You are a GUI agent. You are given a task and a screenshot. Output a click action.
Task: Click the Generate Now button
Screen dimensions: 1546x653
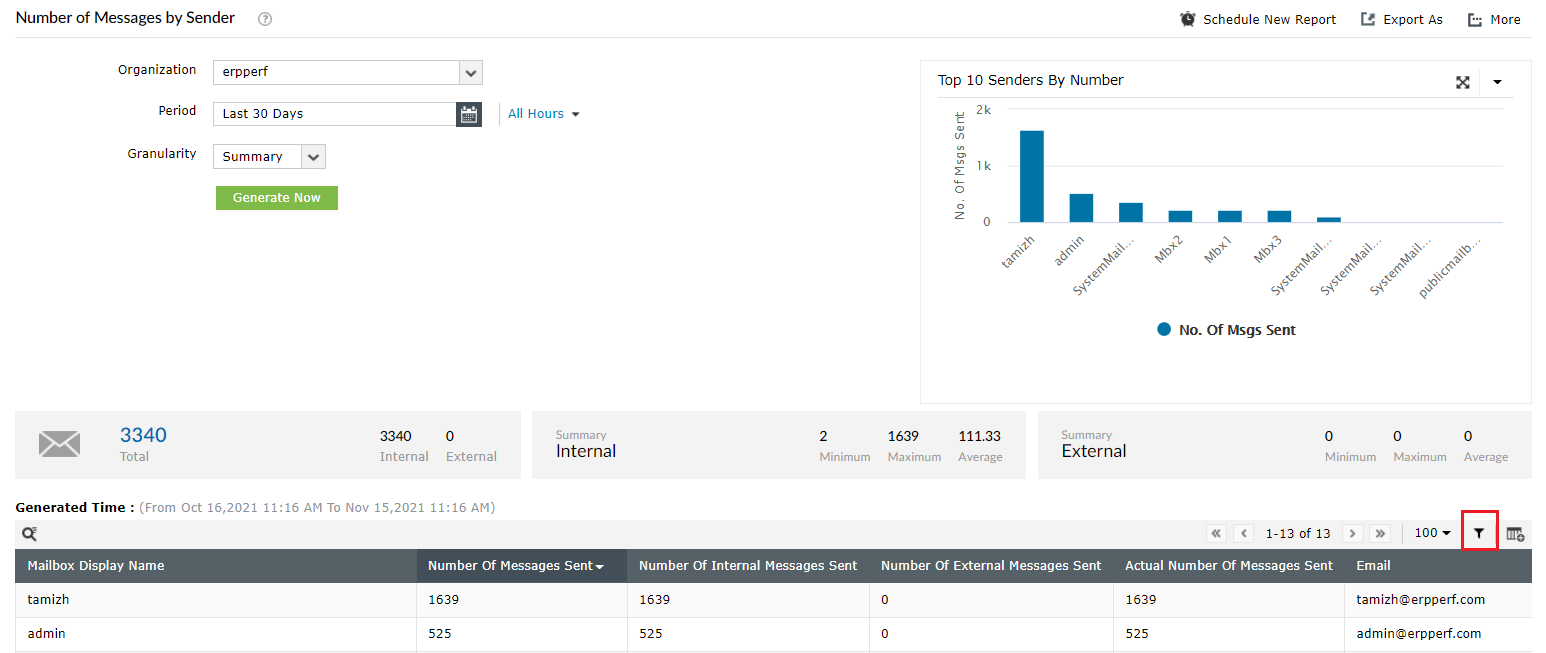point(277,198)
